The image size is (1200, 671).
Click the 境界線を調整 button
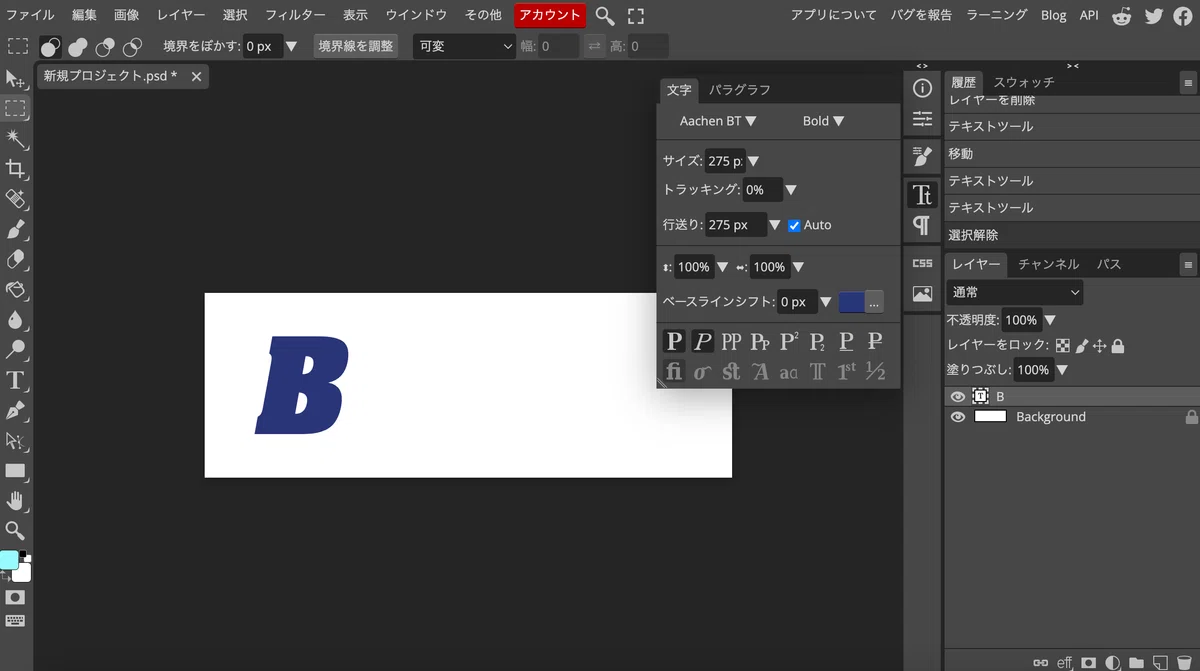click(x=356, y=46)
